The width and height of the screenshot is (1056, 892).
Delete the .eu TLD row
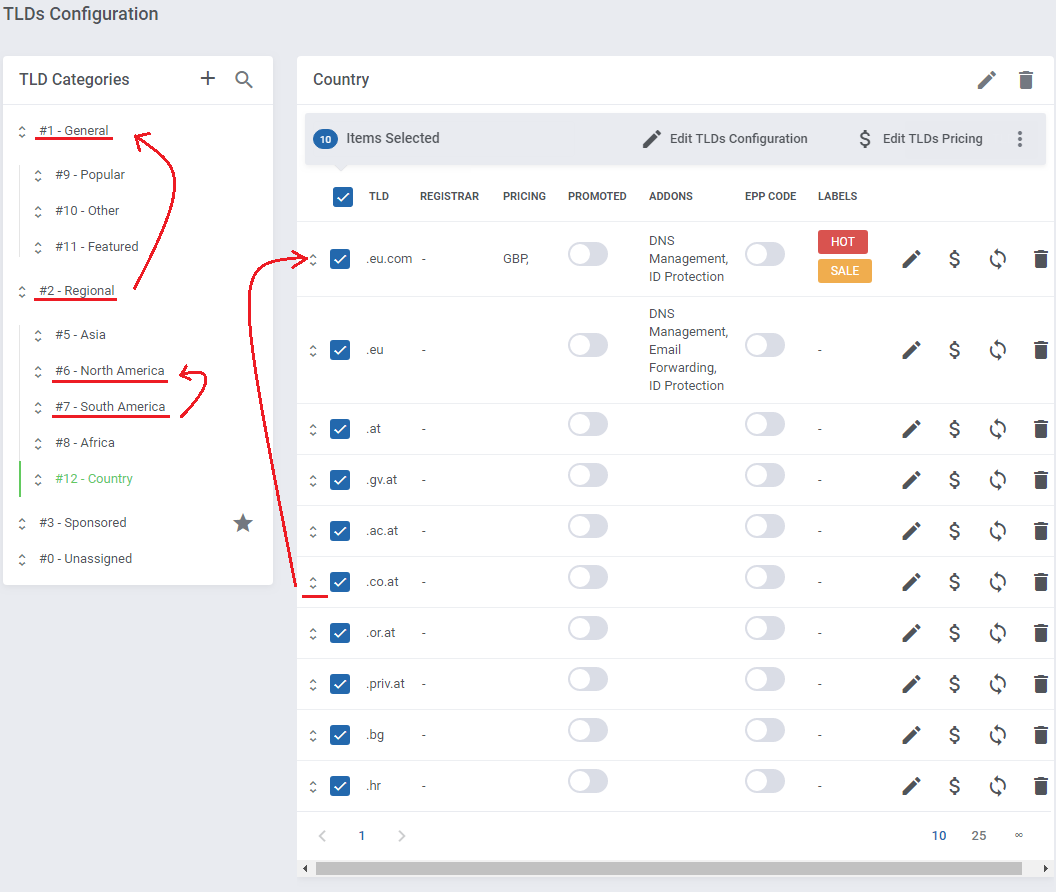point(1041,350)
